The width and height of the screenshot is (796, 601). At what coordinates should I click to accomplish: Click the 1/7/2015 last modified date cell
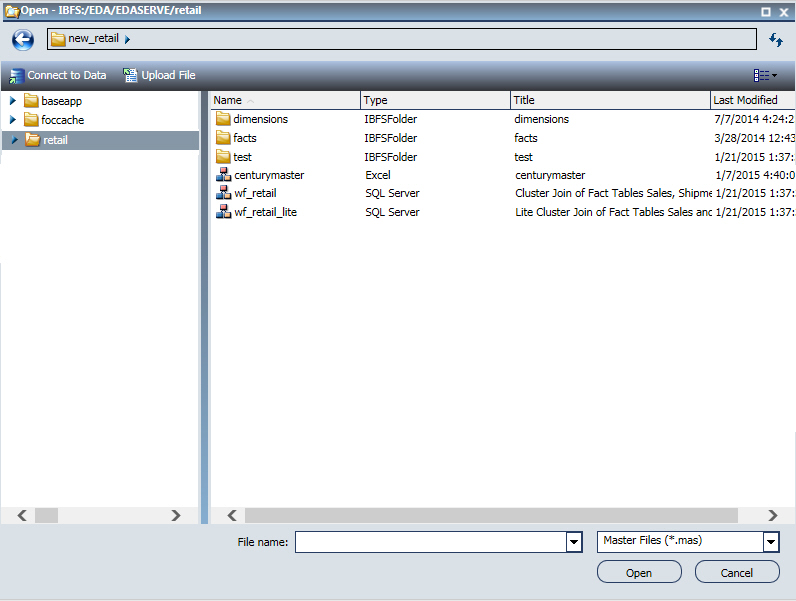point(754,175)
